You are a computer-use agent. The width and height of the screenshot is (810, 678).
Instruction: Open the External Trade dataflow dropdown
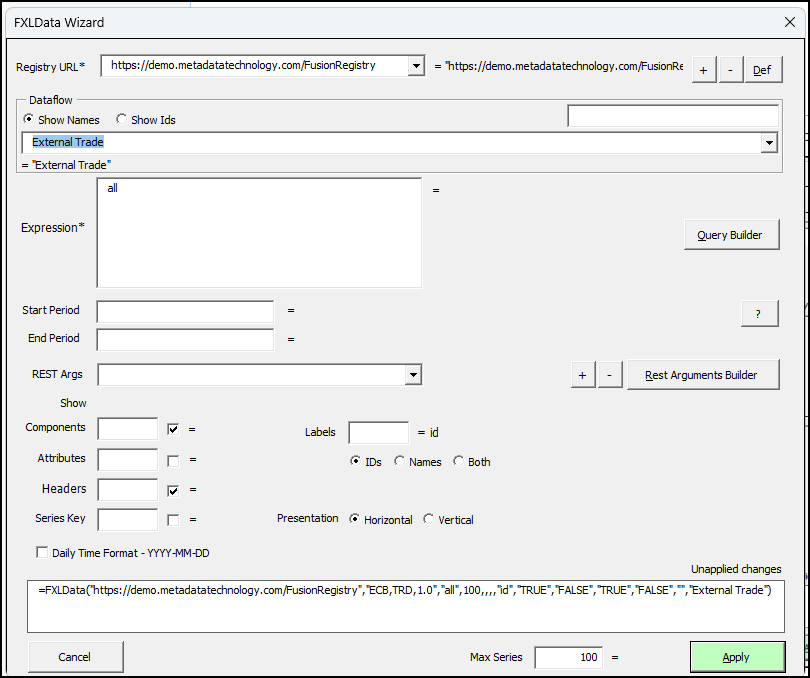[x=768, y=143]
